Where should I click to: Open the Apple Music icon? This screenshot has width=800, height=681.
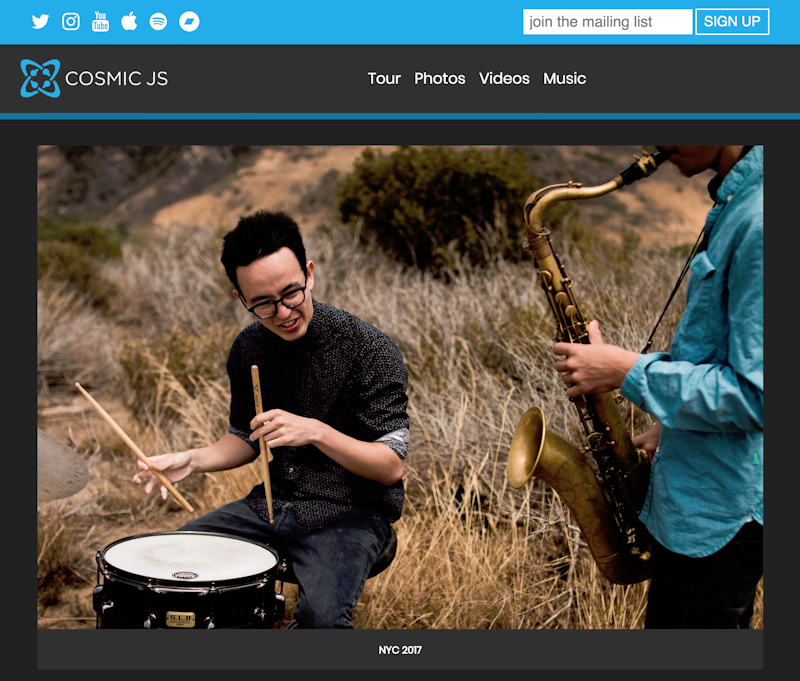click(129, 21)
